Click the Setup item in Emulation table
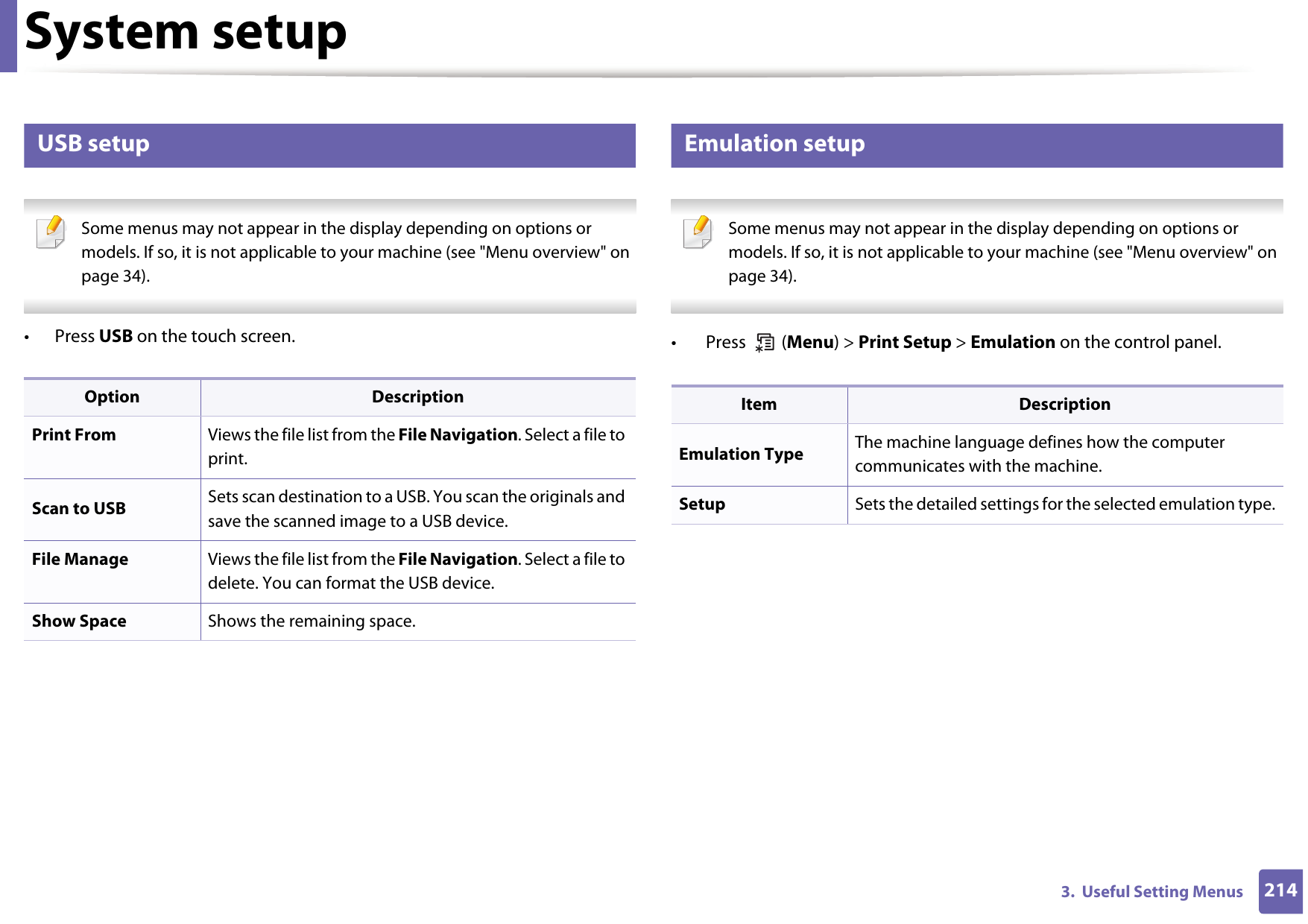The height and width of the screenshot is (924, 1308). [701, 504]
